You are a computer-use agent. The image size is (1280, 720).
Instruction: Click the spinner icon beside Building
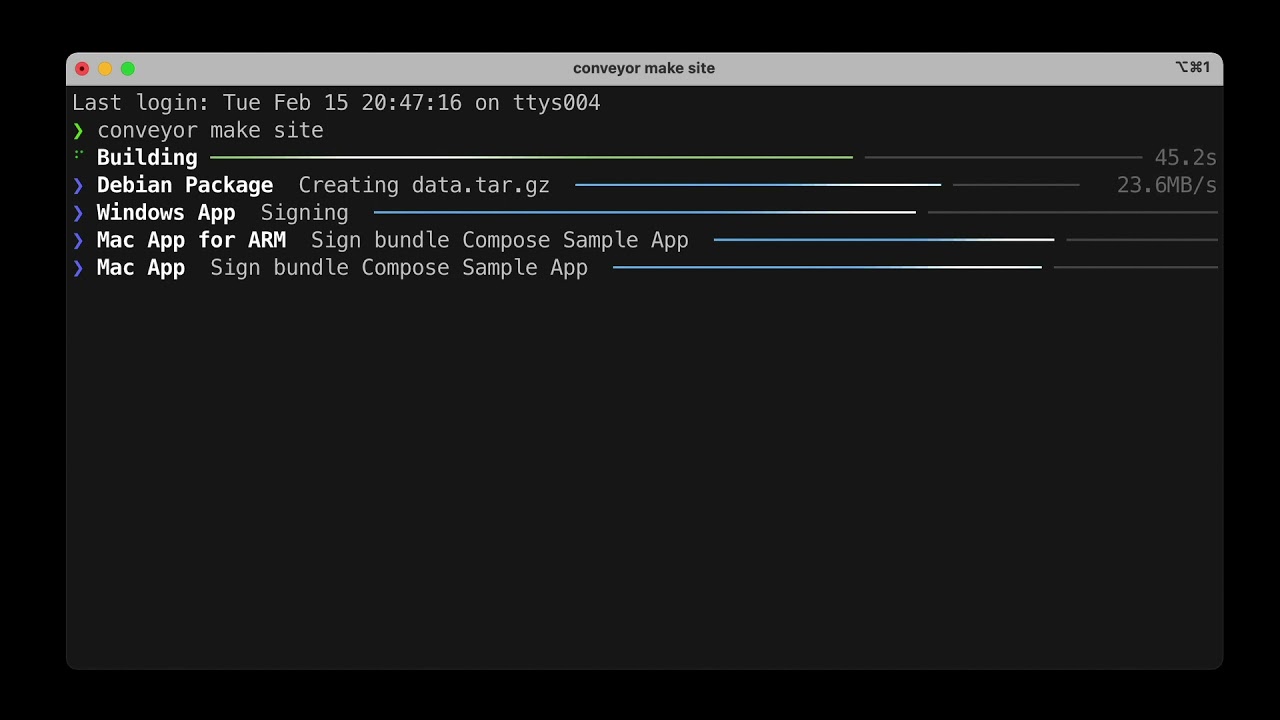pyautogui.click(x=78, y=156)
